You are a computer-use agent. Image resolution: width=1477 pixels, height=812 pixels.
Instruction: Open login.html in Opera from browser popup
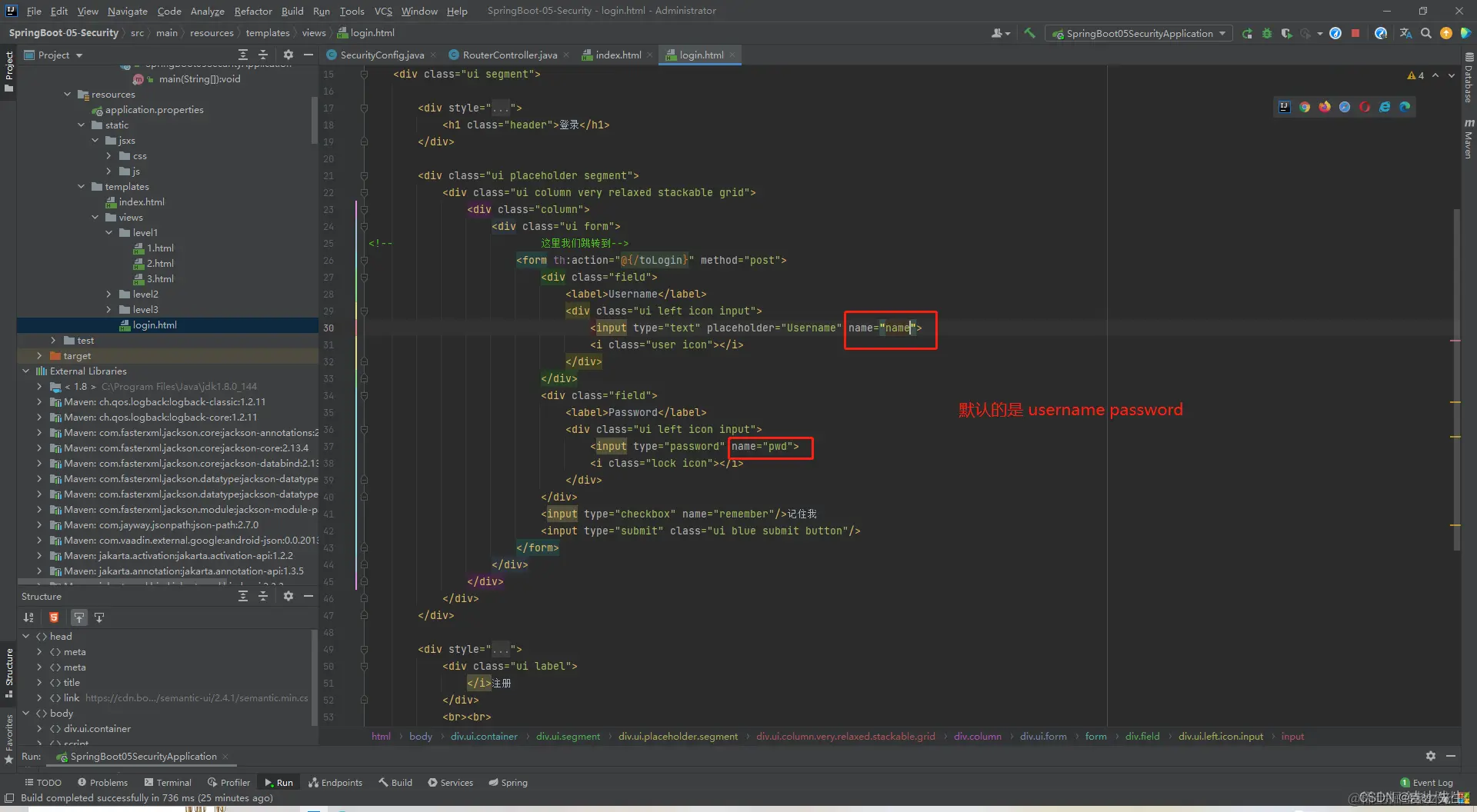[1365, 107]
